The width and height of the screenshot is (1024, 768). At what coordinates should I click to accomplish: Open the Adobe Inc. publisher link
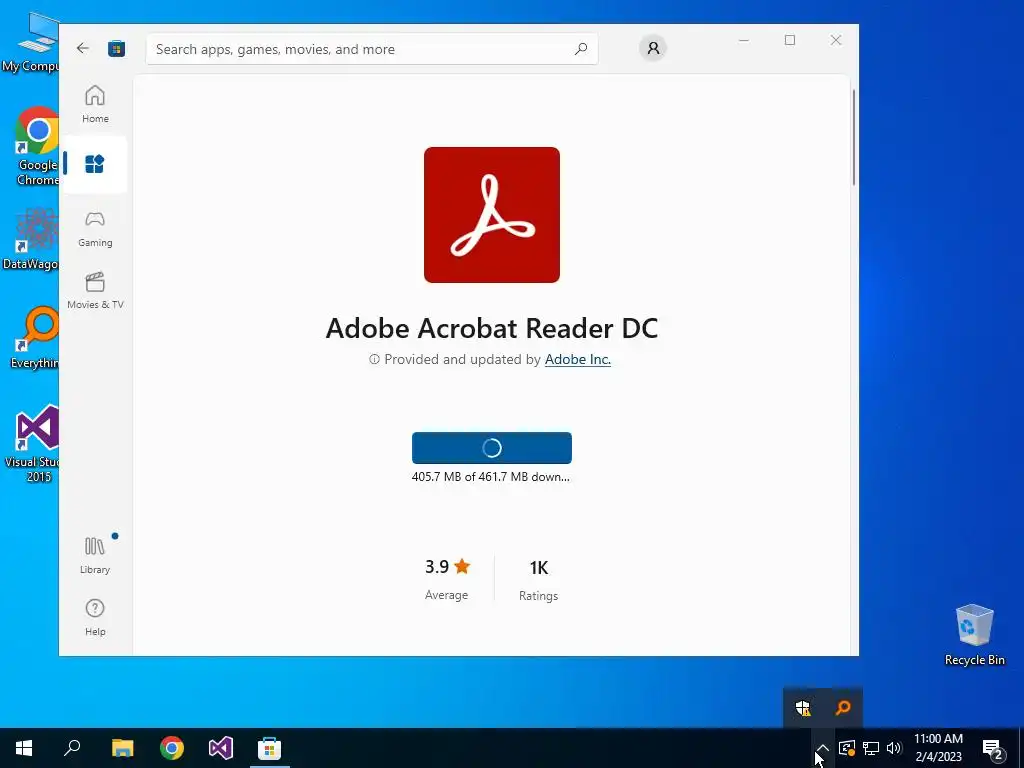(578, 359)
